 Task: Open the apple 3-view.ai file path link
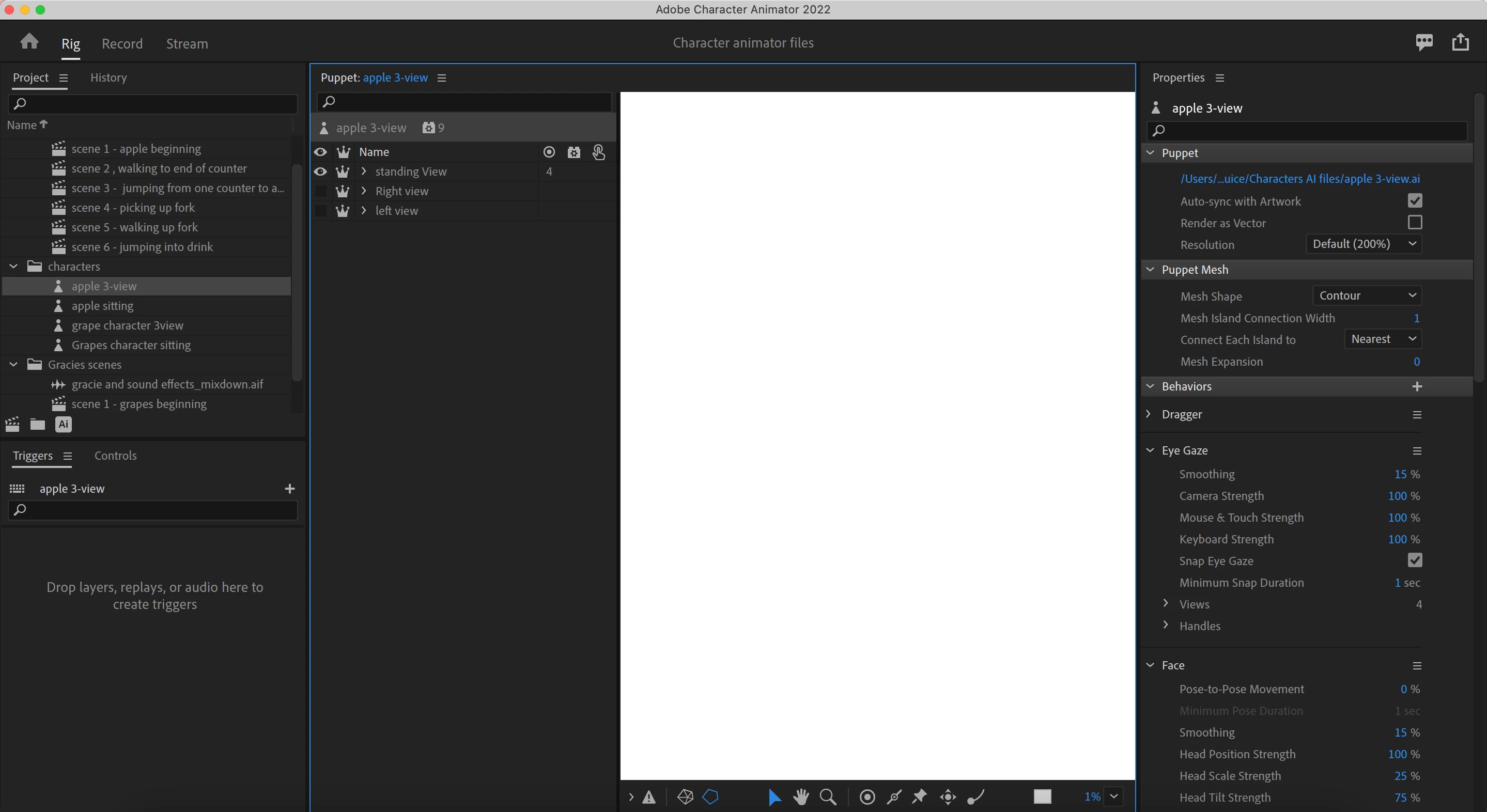1299,179
